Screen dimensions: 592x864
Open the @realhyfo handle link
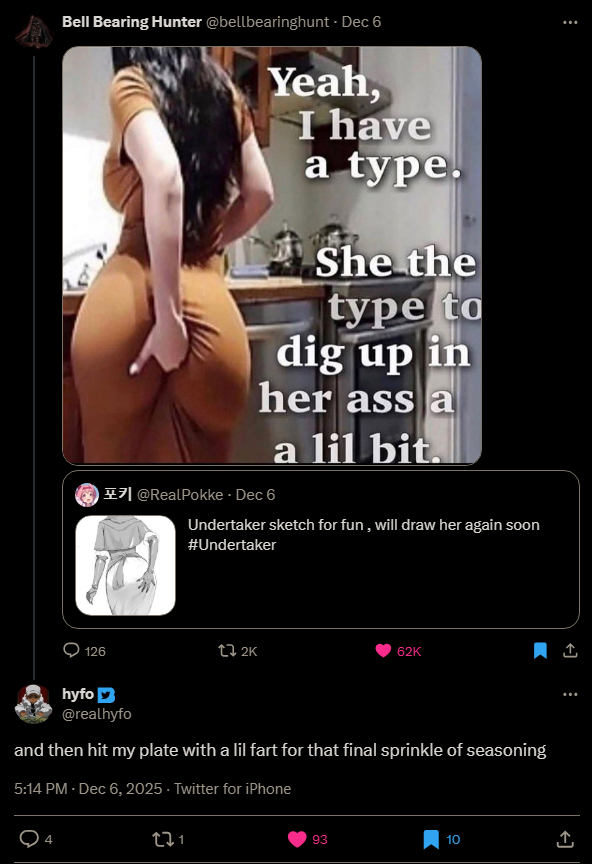coord(96,714)
